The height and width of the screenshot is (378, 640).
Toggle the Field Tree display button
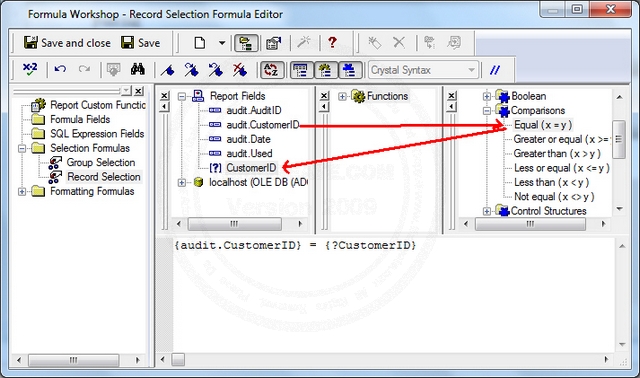301,70
